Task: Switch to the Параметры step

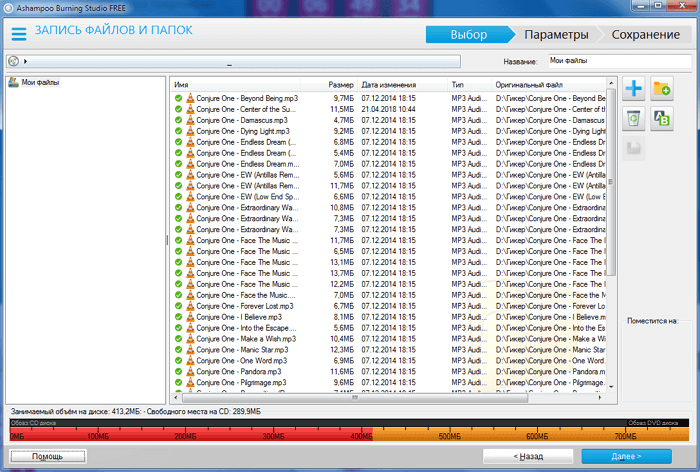Action: [555, 35]
